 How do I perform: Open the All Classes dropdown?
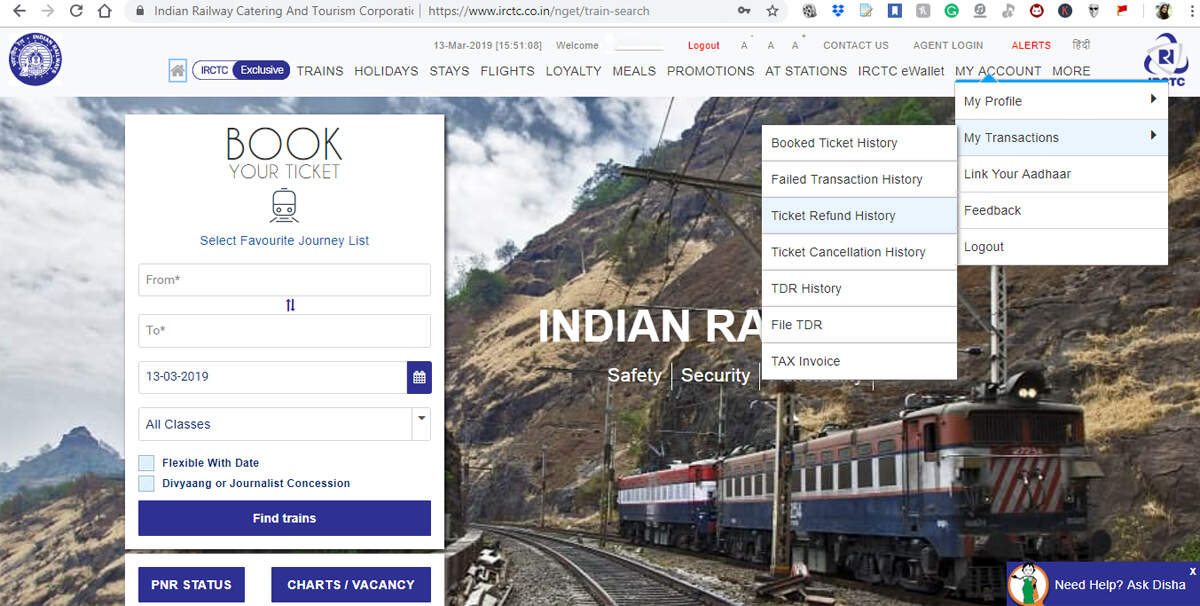(x=284, y=424)
